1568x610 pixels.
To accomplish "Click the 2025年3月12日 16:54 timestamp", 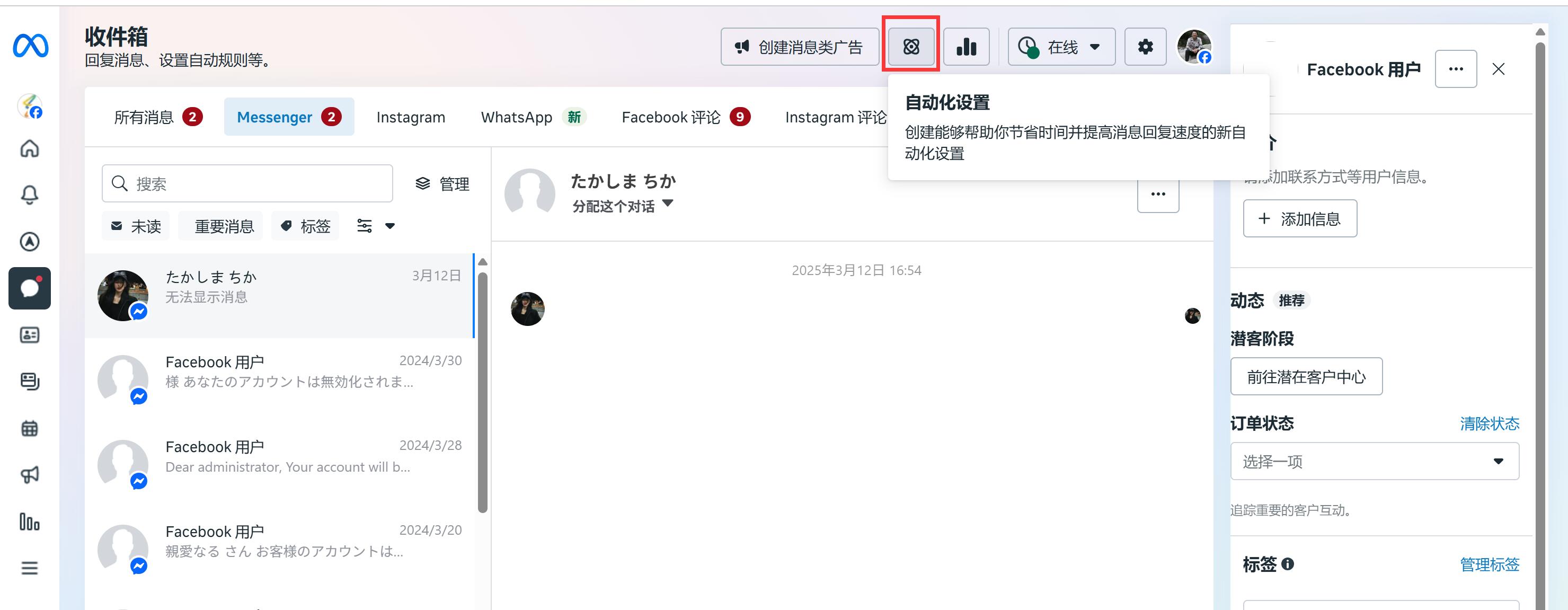I will click(x=856, y=270).
